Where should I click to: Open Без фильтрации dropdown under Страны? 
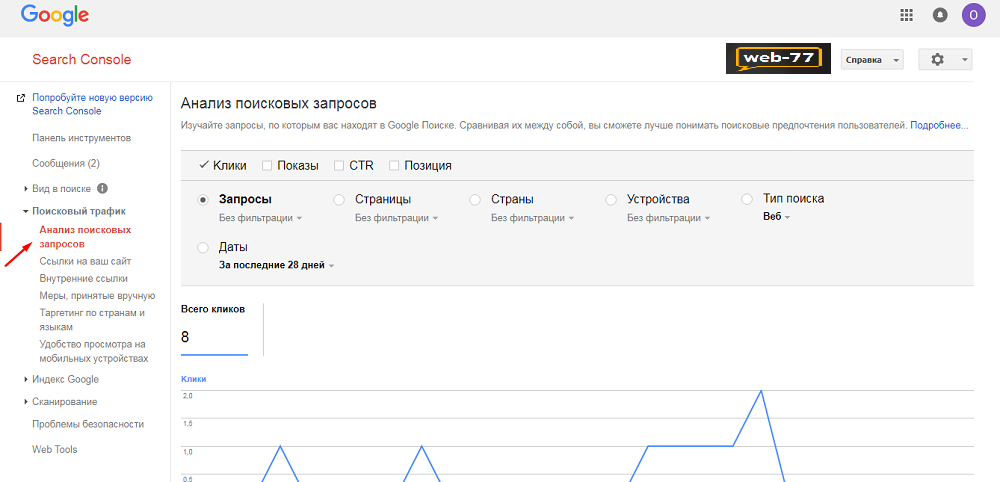pos(532,218)
